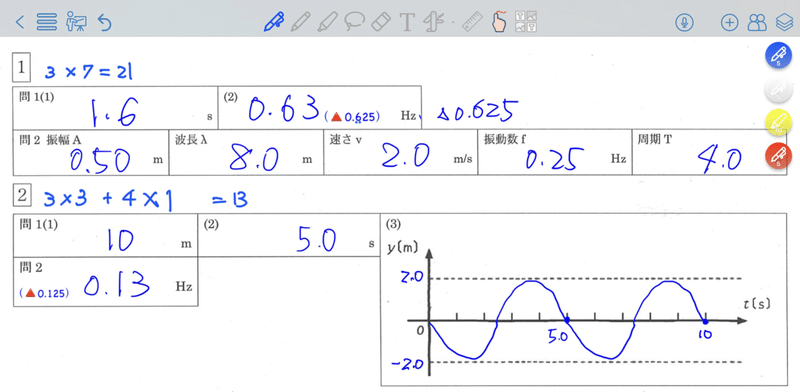Click the y(m) axis label
The height and width of the screenshot is (392, 800).
coord(403,248)
